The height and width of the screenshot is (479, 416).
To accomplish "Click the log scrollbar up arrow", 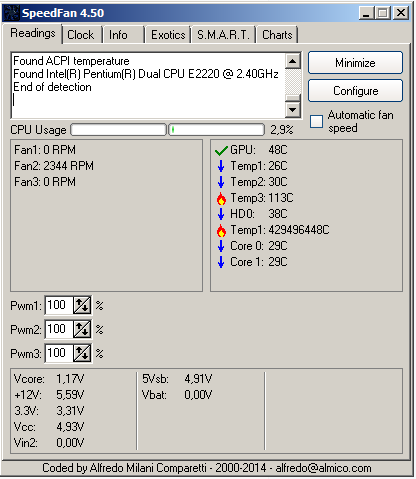I will pos(293,61).
